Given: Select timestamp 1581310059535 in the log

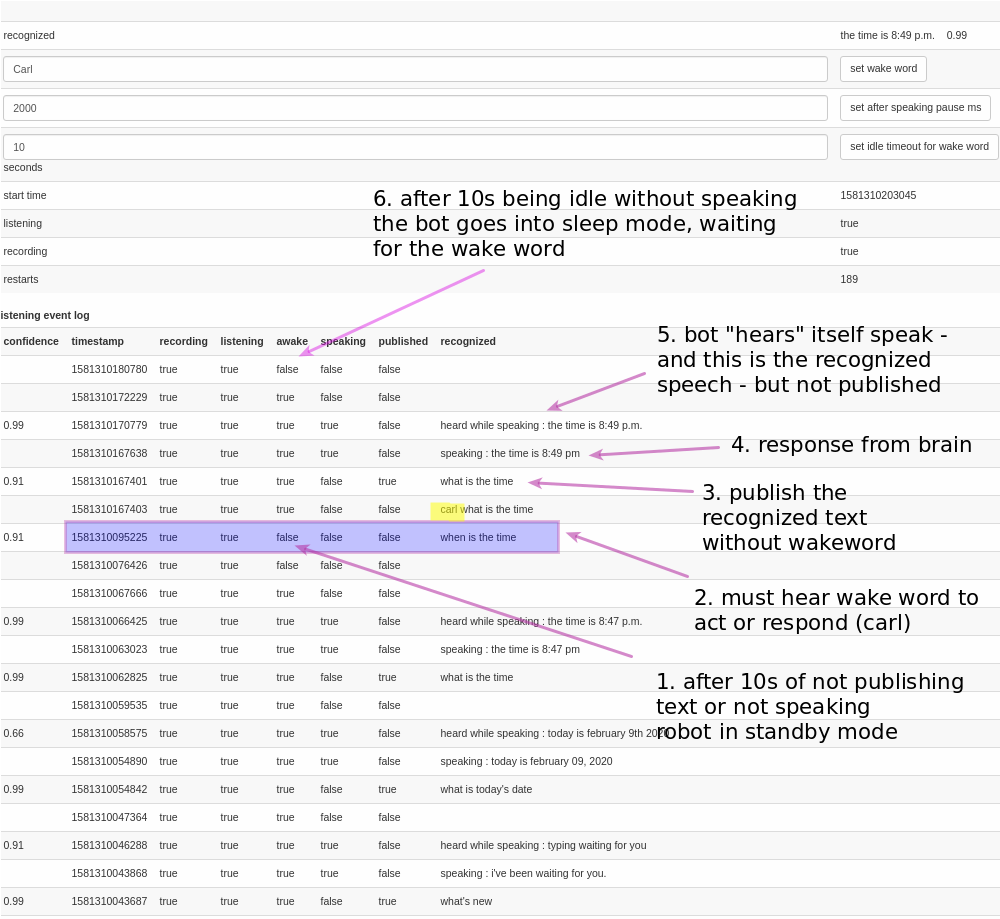Looking at the screenshot, I should pos(109,705).
